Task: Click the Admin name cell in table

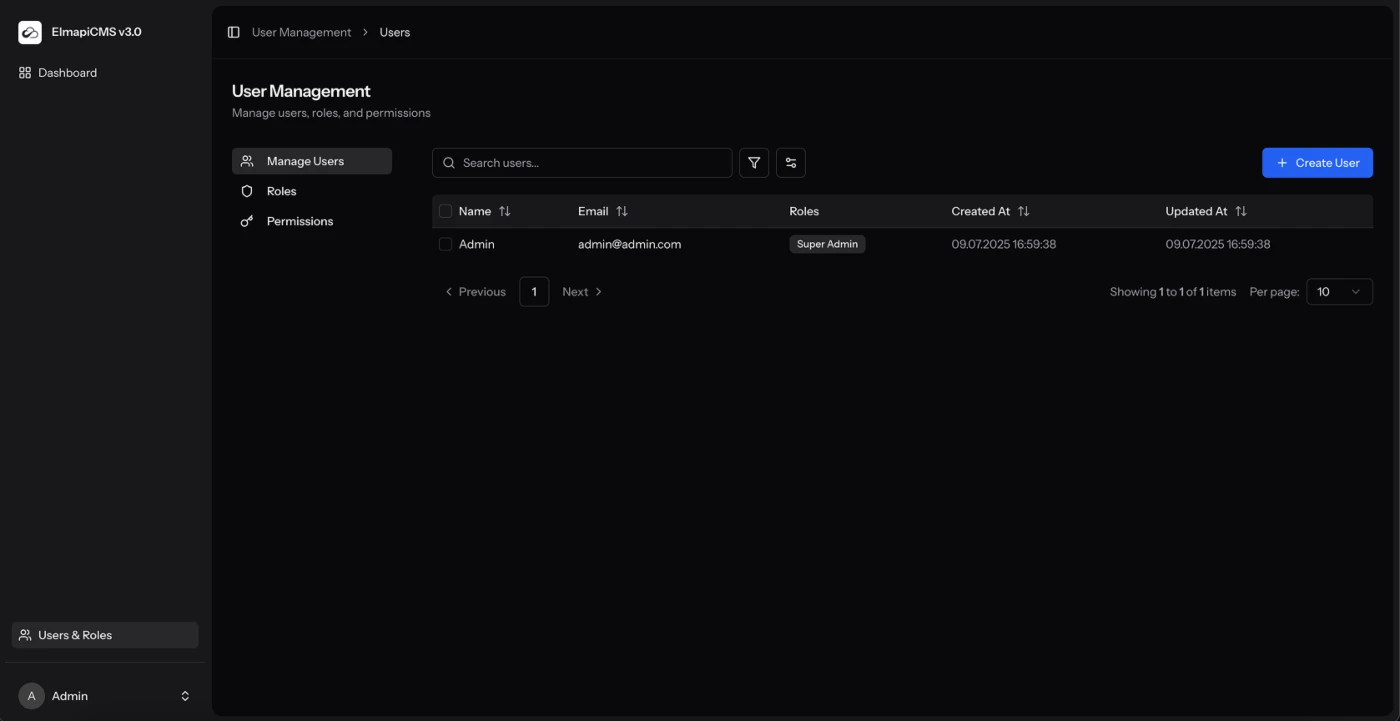Action: [477, 244]
